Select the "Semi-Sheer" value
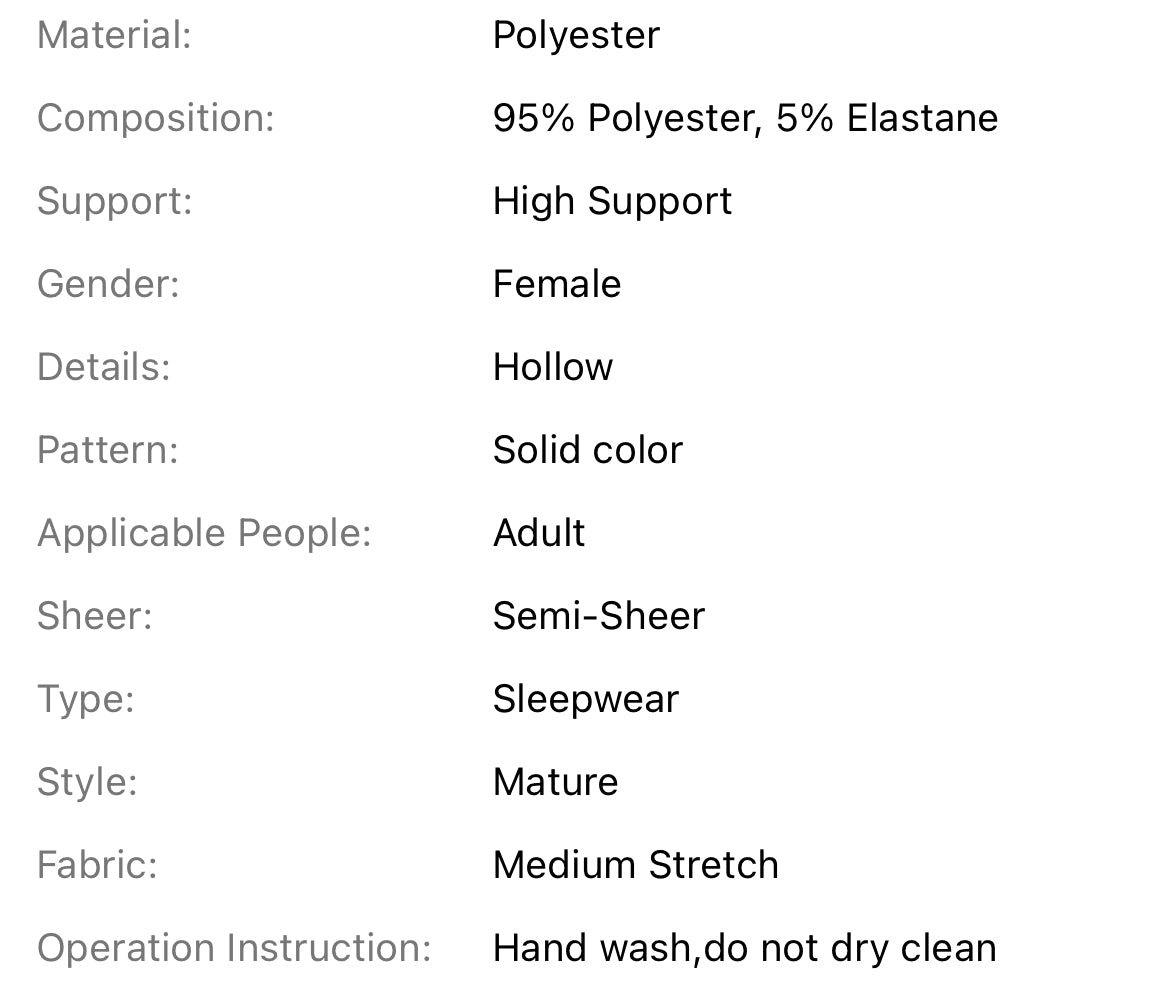The image size is (1170, 1002). point(599,617)
